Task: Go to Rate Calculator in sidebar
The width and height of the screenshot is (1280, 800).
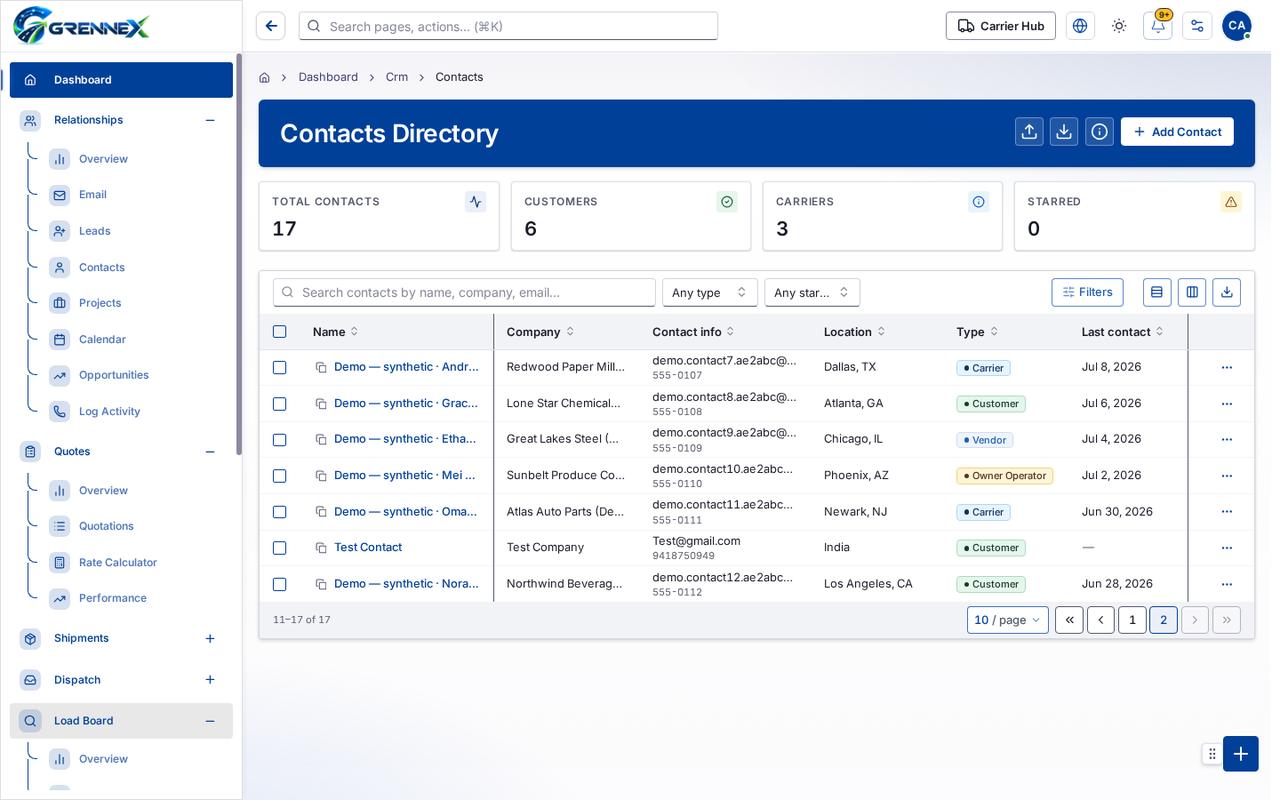Action: 118,563
